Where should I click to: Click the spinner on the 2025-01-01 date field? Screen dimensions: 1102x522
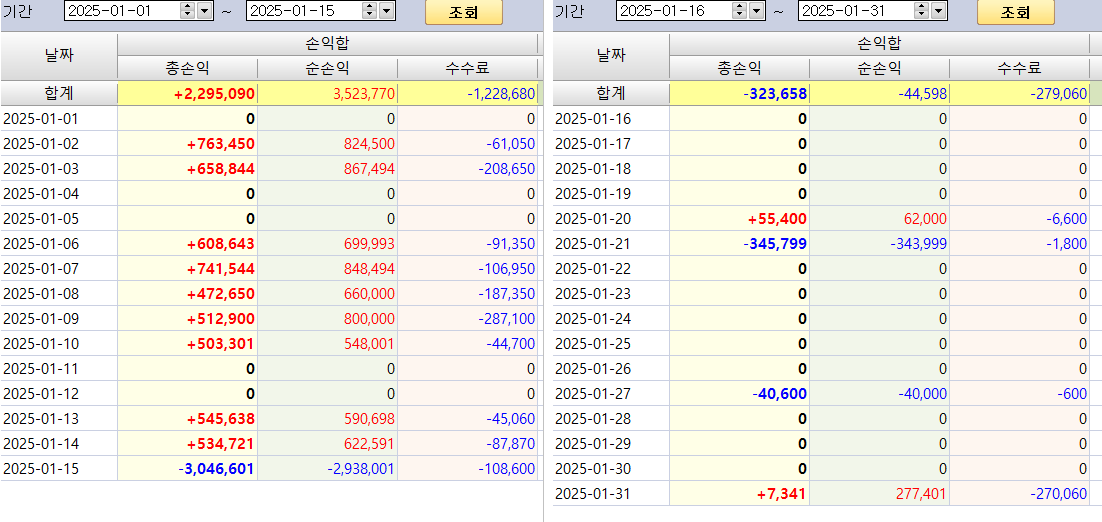188,11
